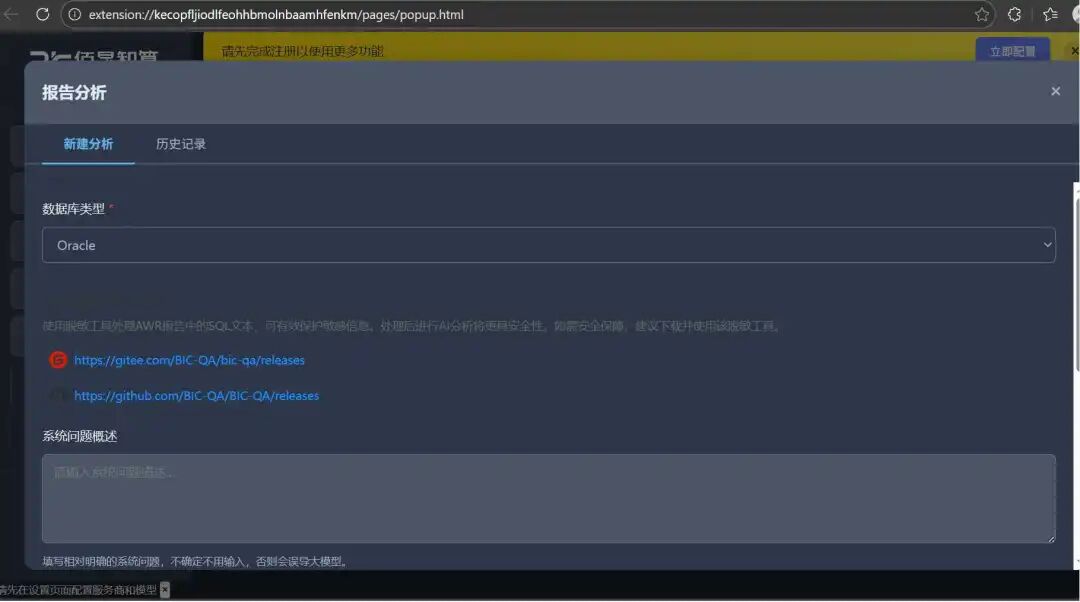The width and height of the screenshot is (1080, 602).
Task: Open the favorites list icon
Action: [x=1050, y=14]
